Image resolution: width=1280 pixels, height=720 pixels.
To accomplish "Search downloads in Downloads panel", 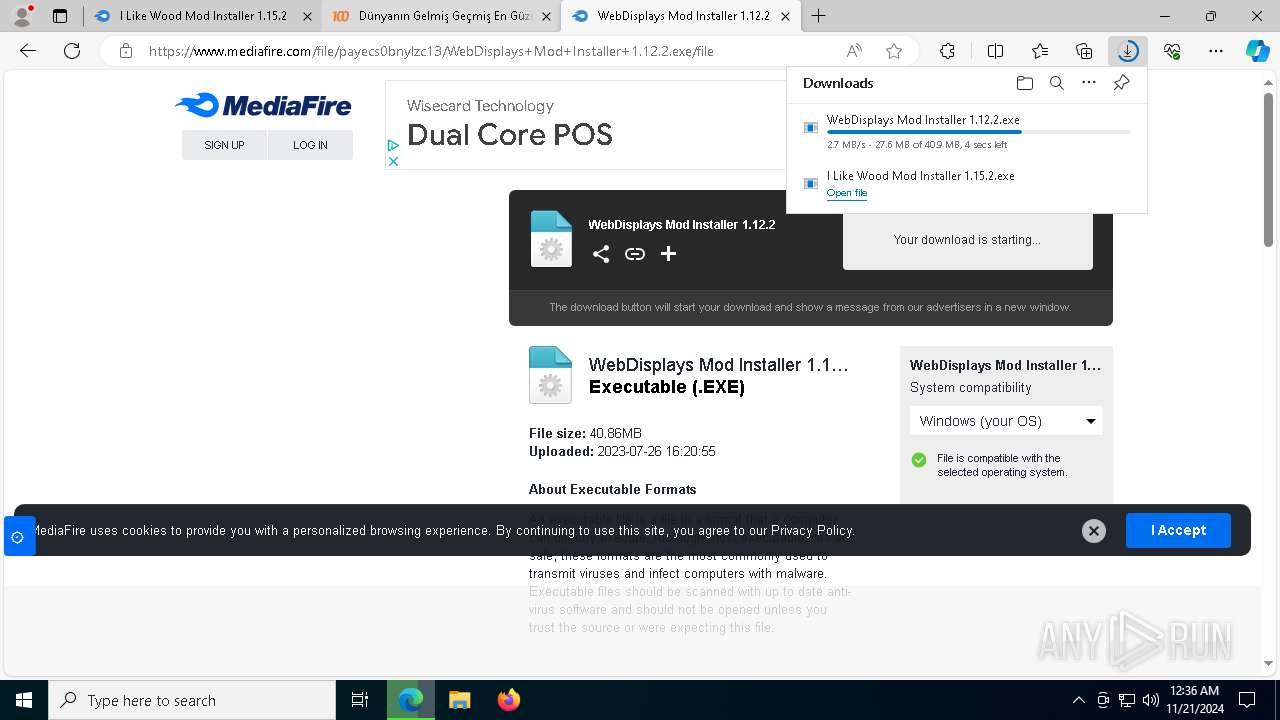I will 1056,83.
